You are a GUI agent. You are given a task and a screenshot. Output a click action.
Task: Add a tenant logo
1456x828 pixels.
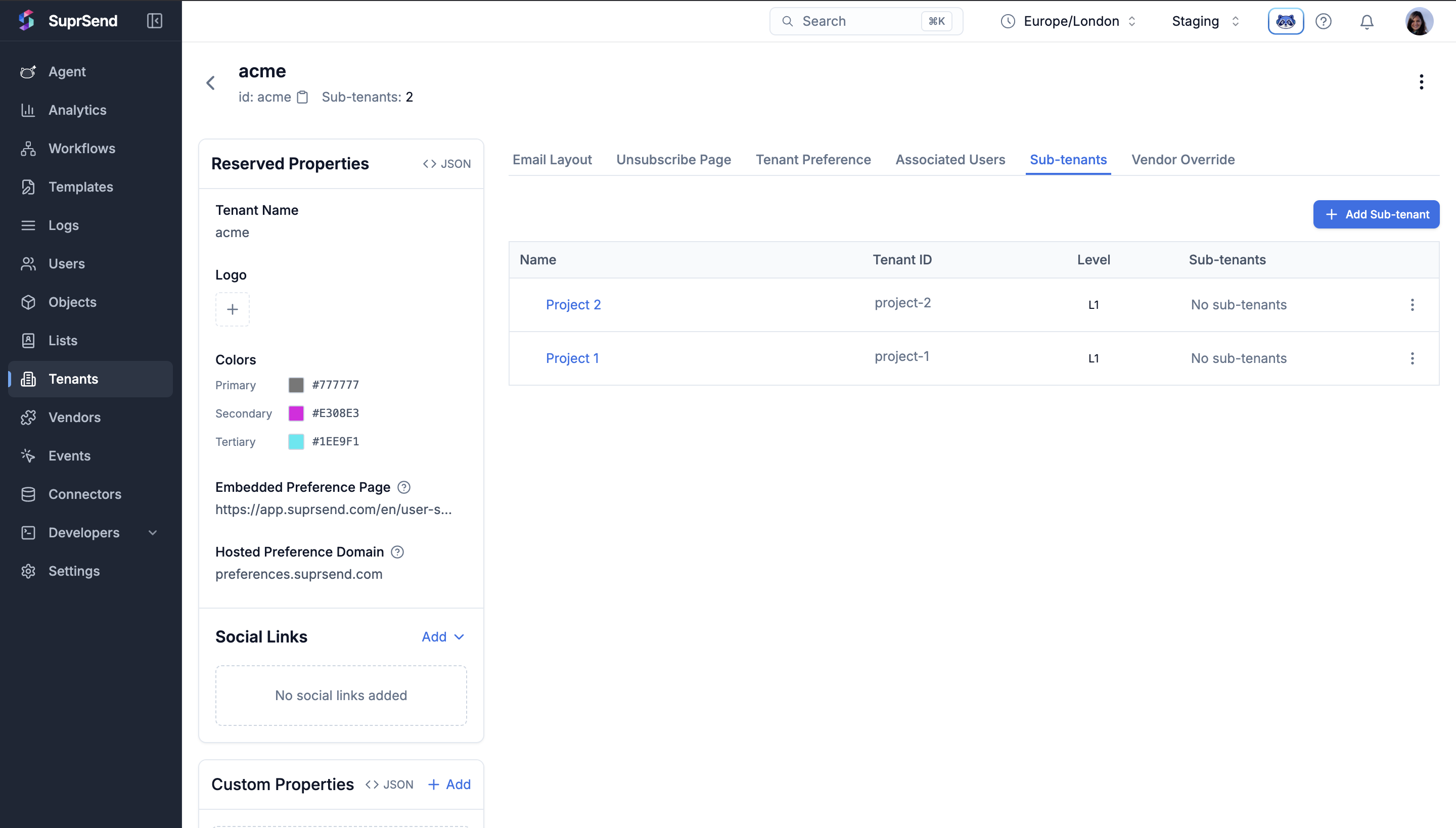[x=232, y=309]
